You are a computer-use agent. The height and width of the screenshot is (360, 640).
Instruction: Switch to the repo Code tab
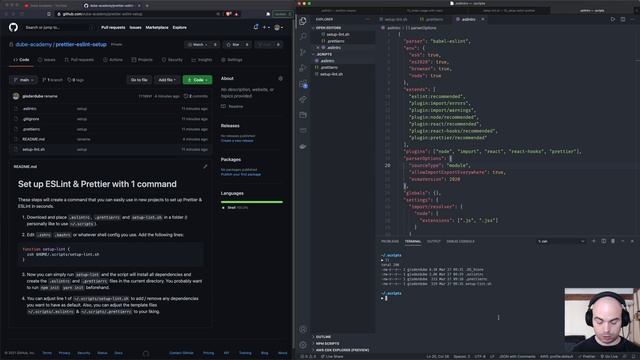21,60
